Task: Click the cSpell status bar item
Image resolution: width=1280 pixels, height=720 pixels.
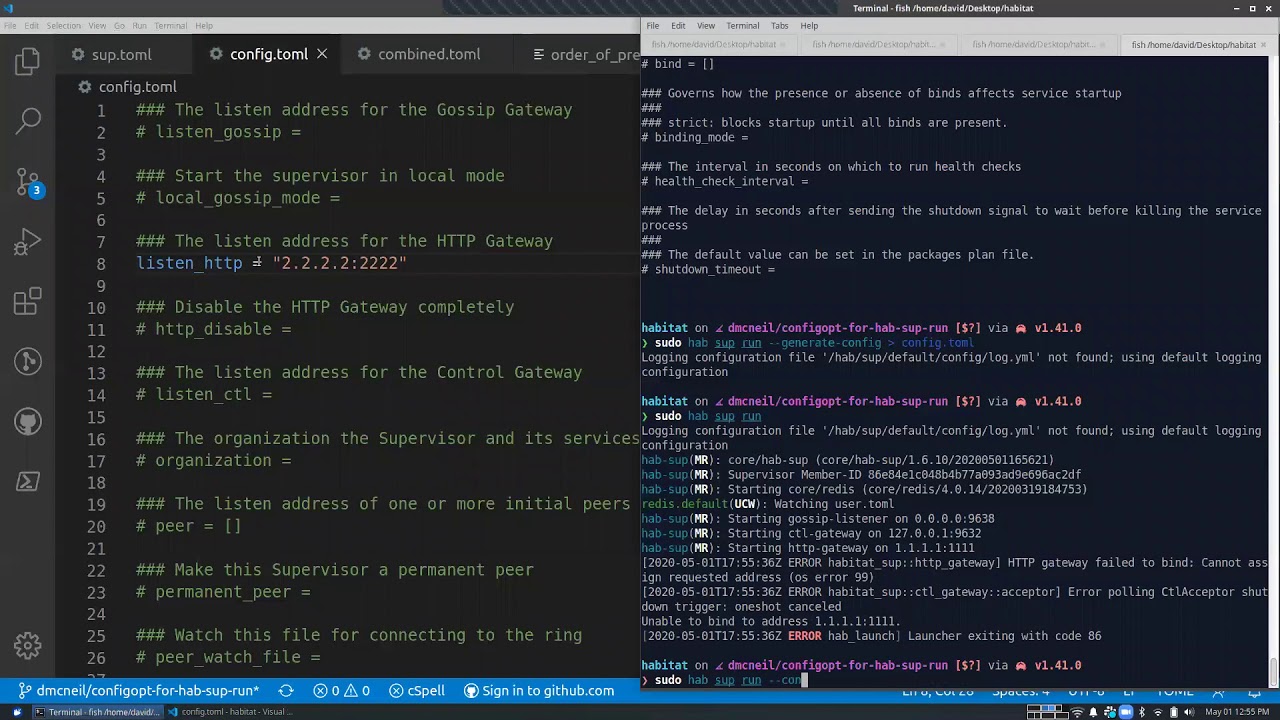Action: [x=417, y=690]
